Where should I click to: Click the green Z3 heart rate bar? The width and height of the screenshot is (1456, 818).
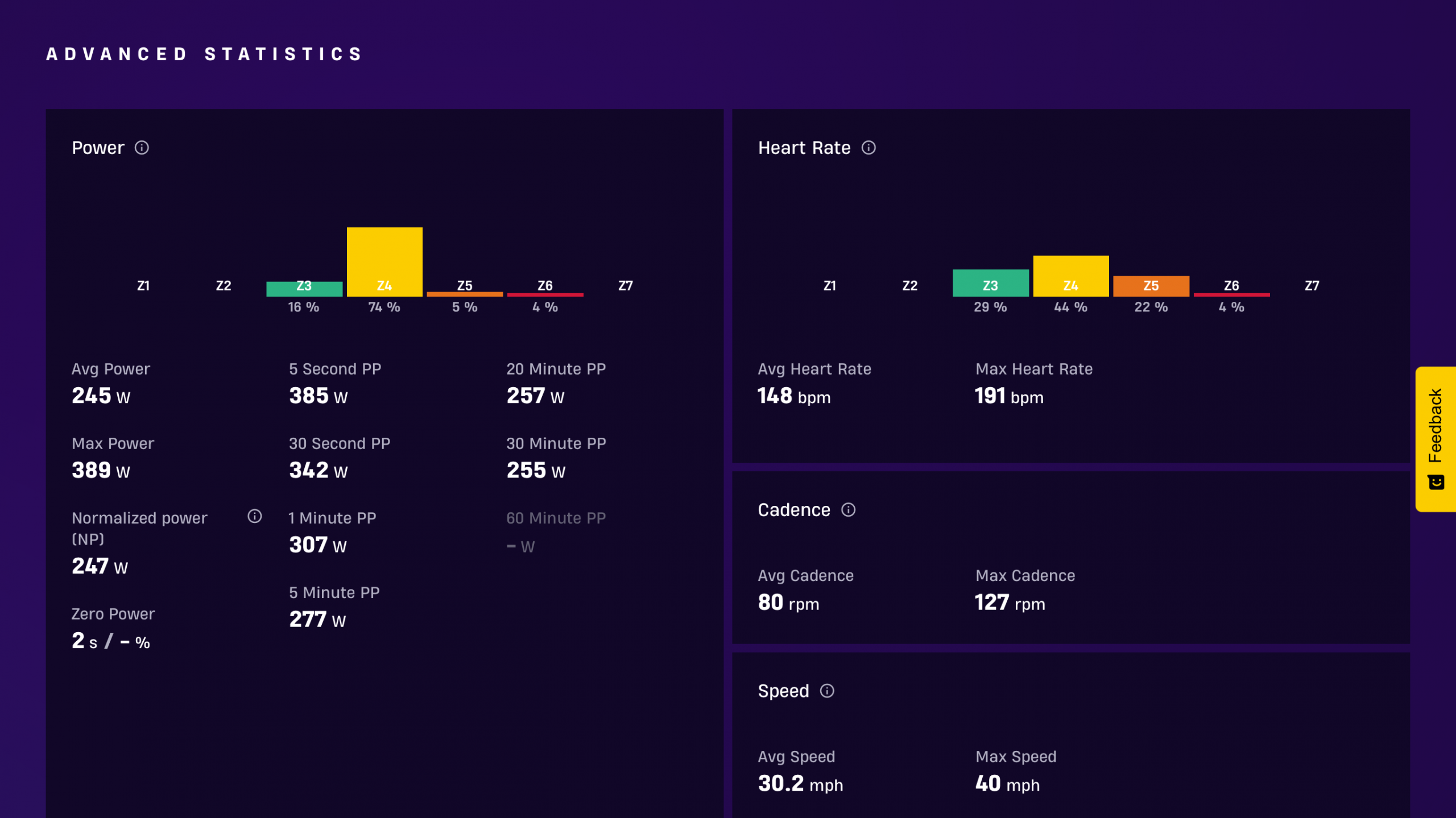click(990, 283)
